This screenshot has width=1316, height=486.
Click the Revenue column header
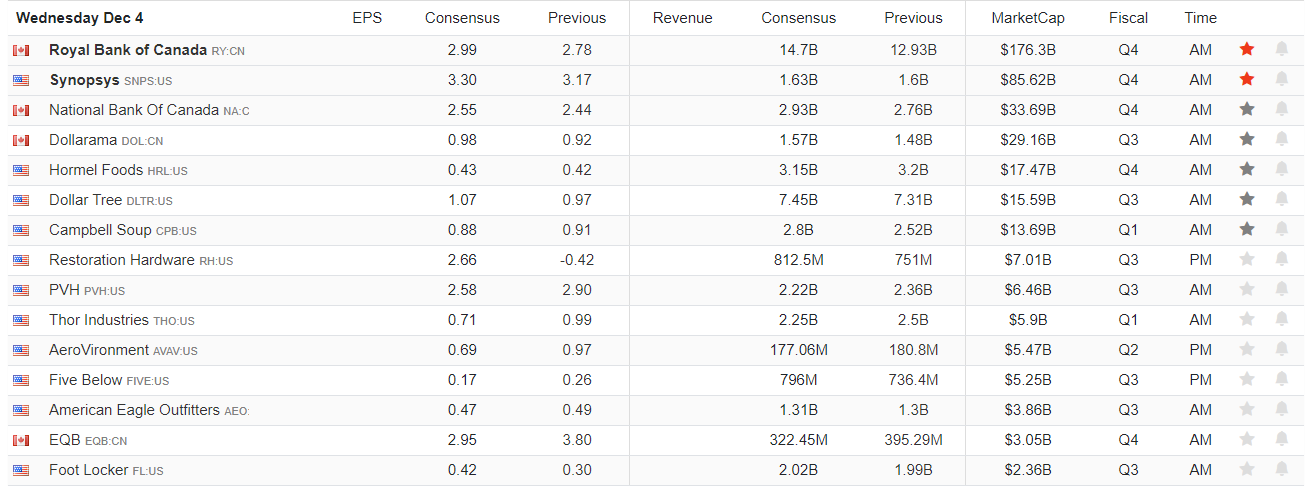(x=682, y=18)
